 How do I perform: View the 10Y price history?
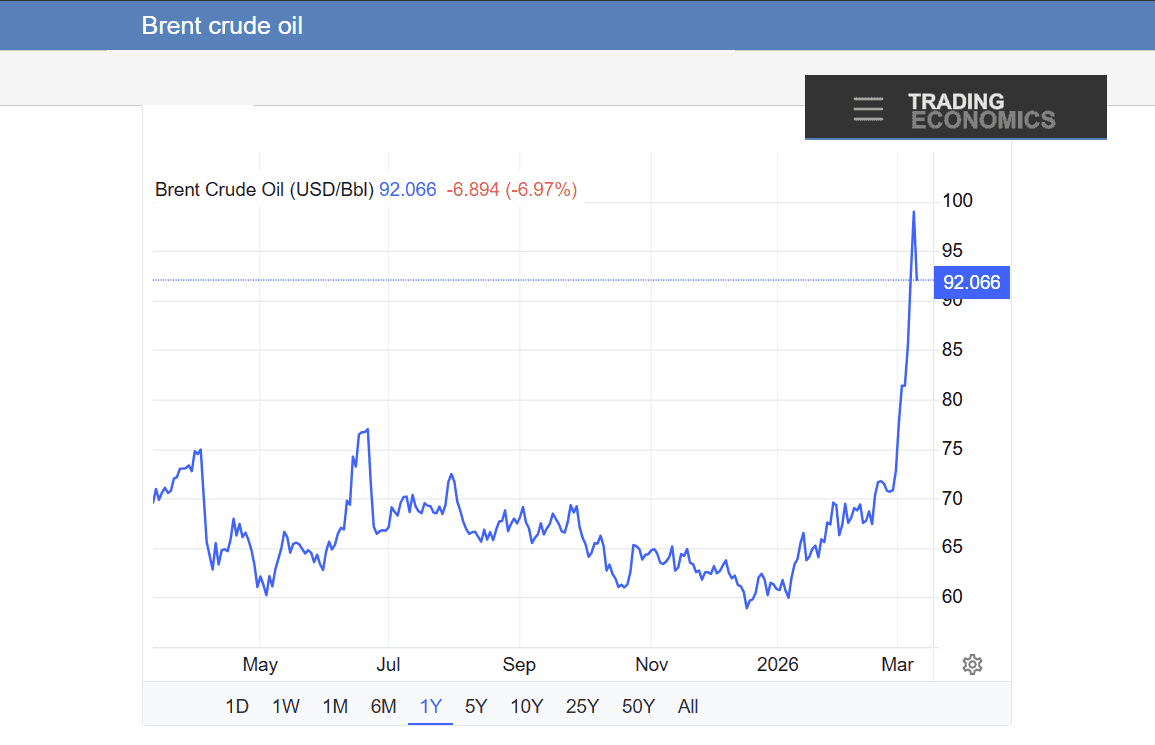527,707
